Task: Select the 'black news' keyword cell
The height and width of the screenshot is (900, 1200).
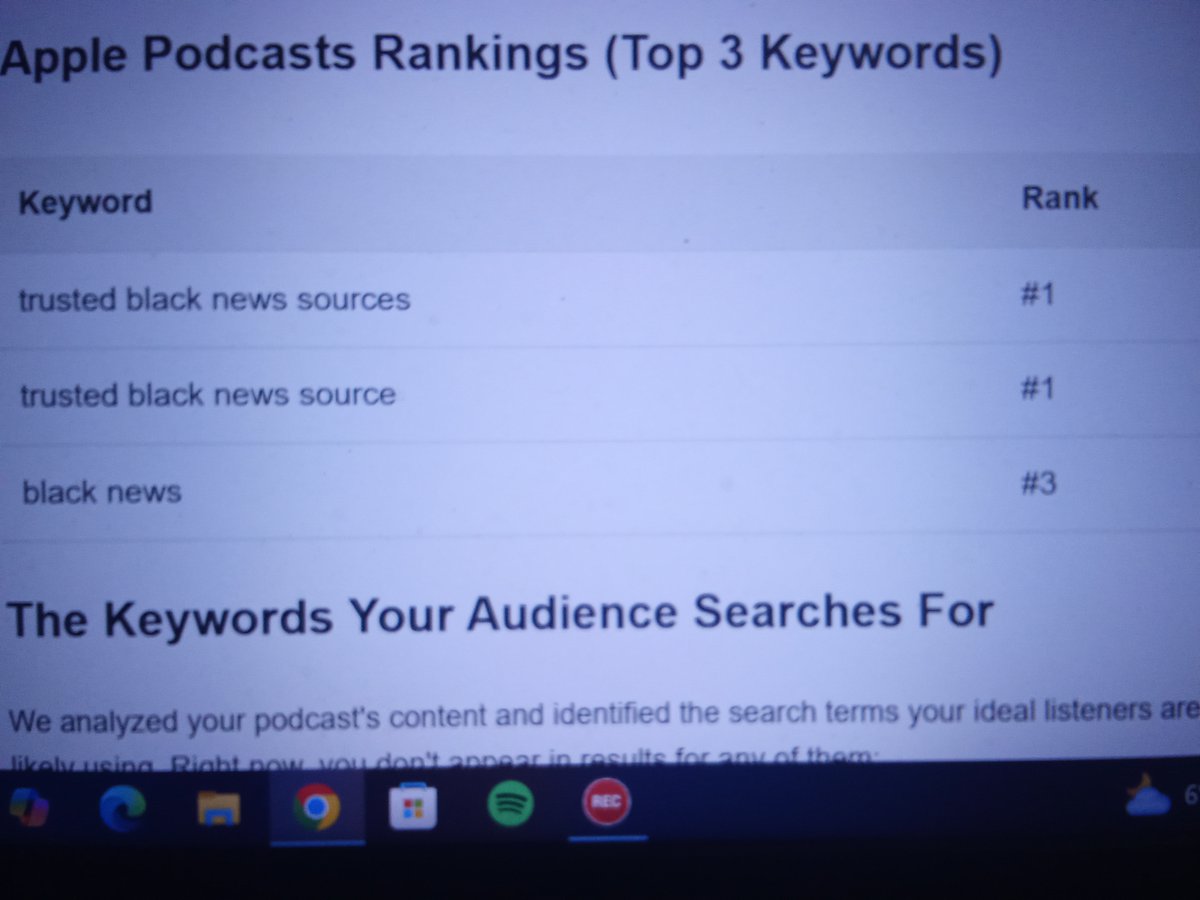Action: [102, 492]
